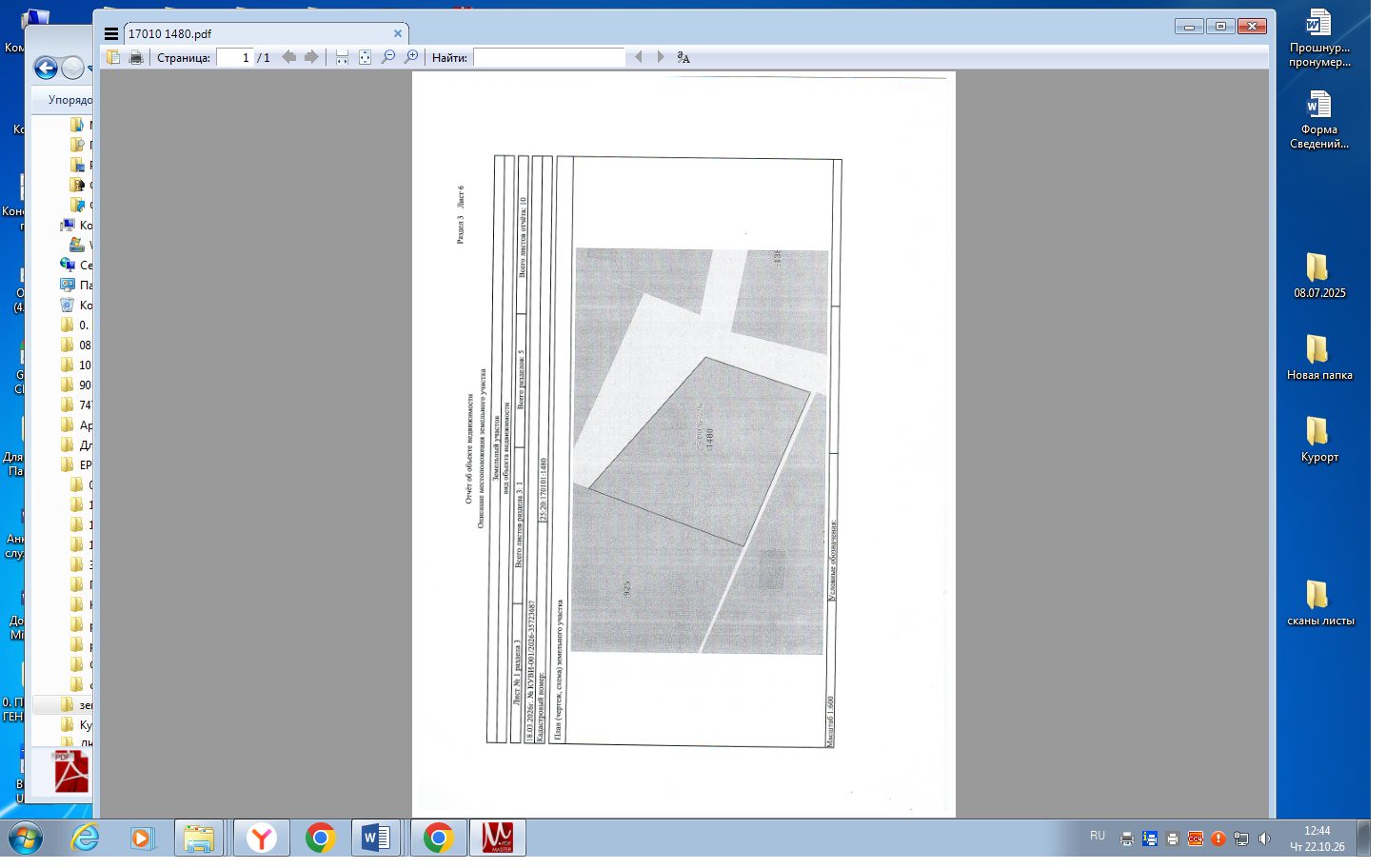This screenshot has width=1386, height=868.
Task: Click the open file icon in the toolbar
Action: click(x=113, y=58)
